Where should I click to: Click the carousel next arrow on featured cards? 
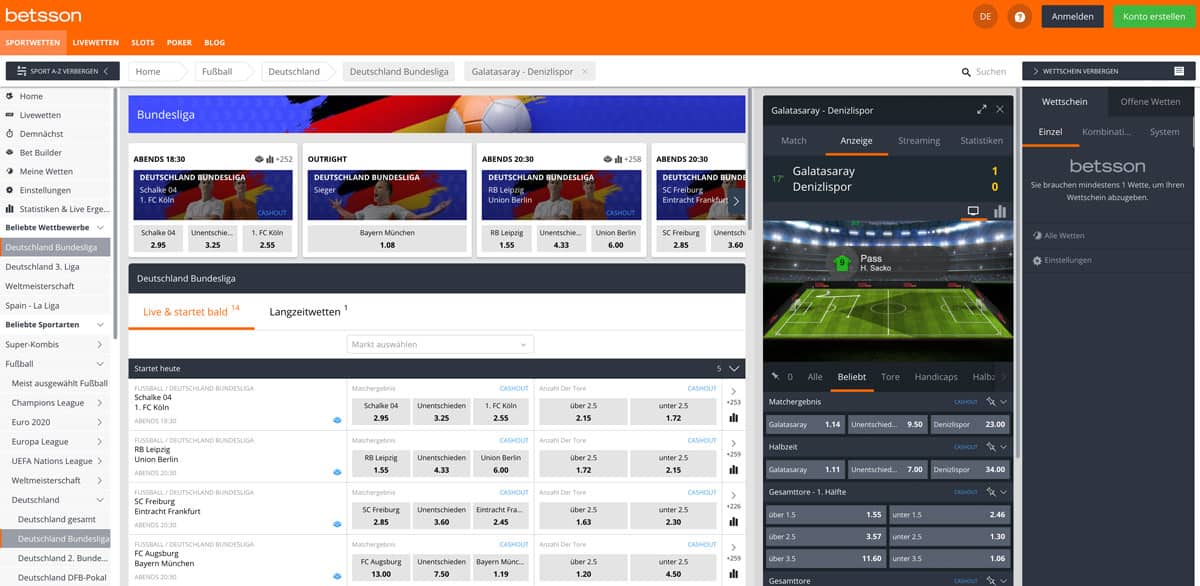[x=737, y=201]
